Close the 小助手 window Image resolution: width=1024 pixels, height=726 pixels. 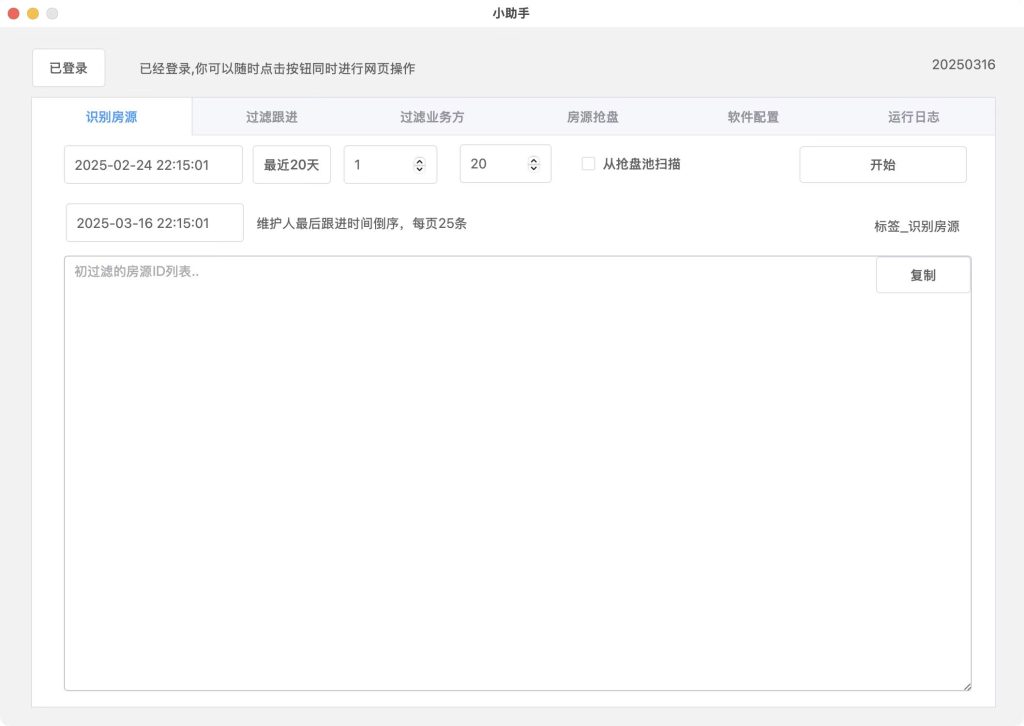pyautogui.click(x=14, y=13)
